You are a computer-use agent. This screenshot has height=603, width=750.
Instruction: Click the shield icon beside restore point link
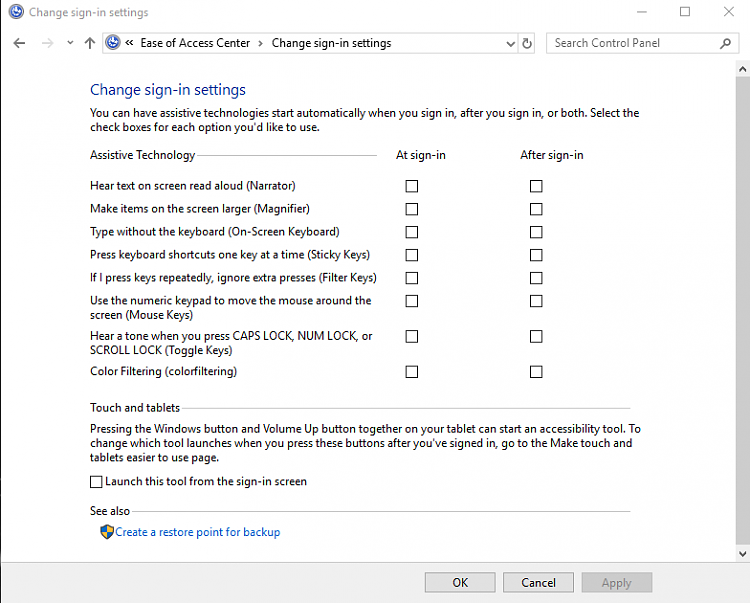(107, 532)
